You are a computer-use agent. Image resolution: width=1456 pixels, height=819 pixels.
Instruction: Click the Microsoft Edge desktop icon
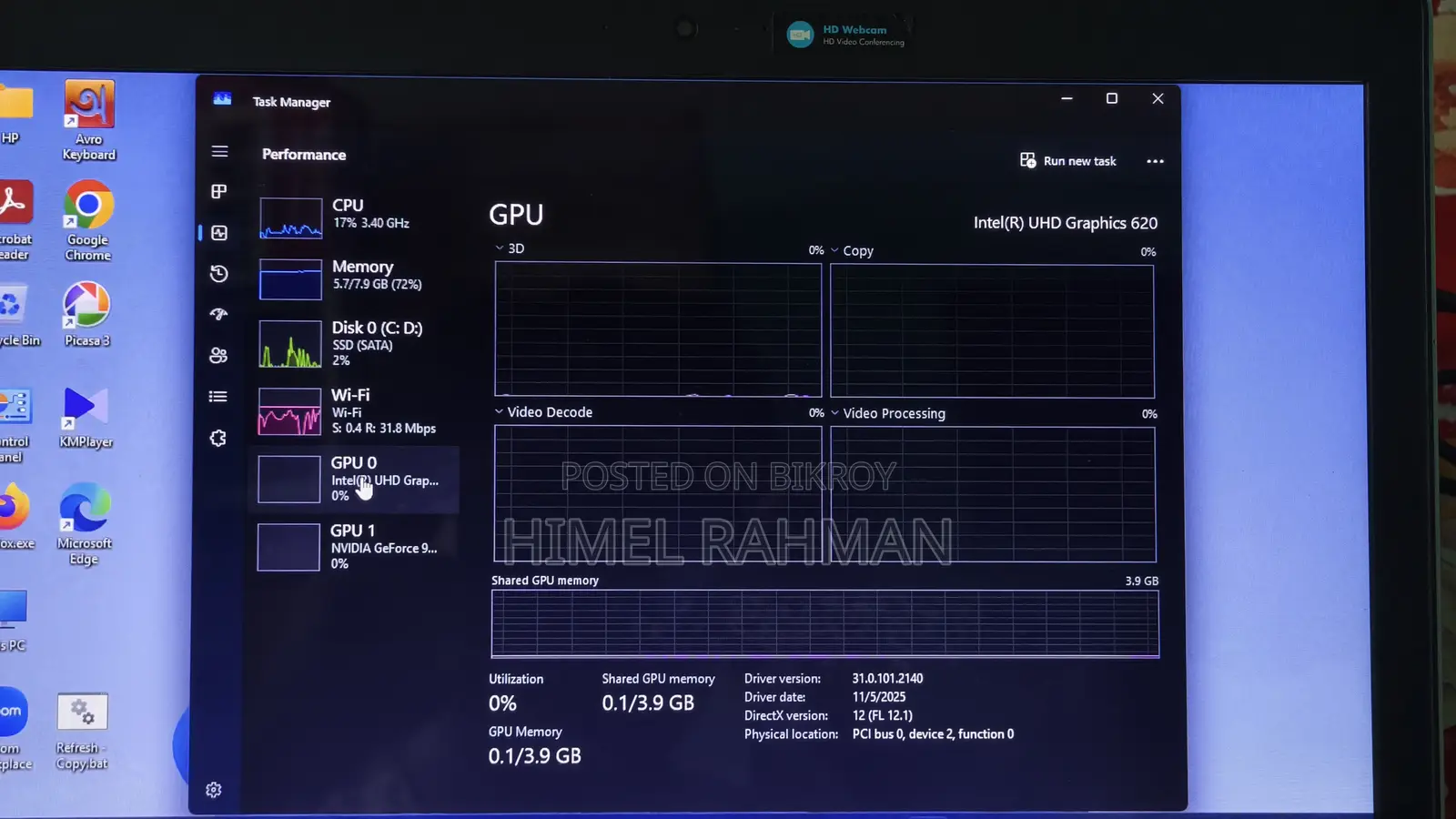(85, 524)
